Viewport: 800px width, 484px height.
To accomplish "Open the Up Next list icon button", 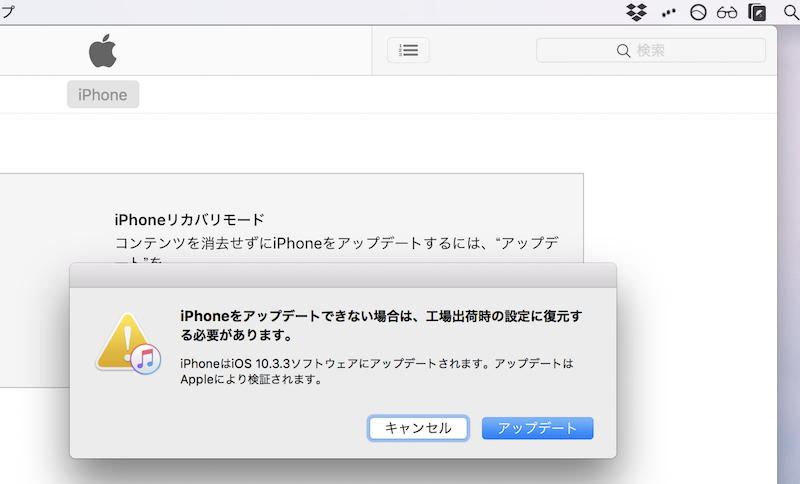I will click(x=408, y=50).
